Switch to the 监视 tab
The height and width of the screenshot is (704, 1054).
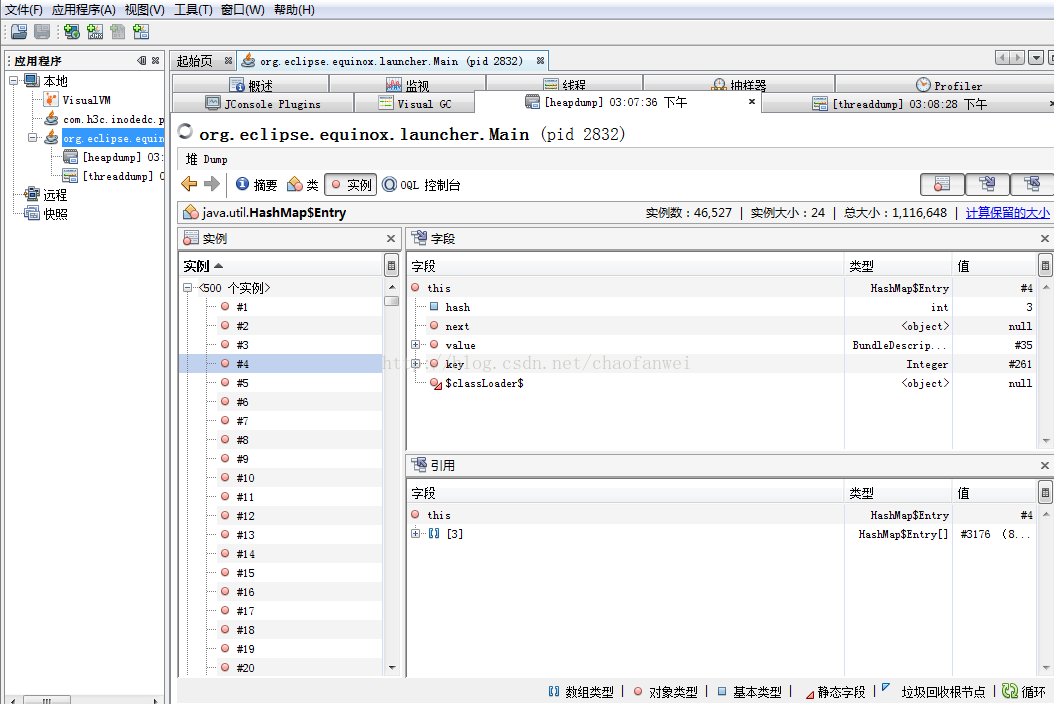[x=407, y=85]
